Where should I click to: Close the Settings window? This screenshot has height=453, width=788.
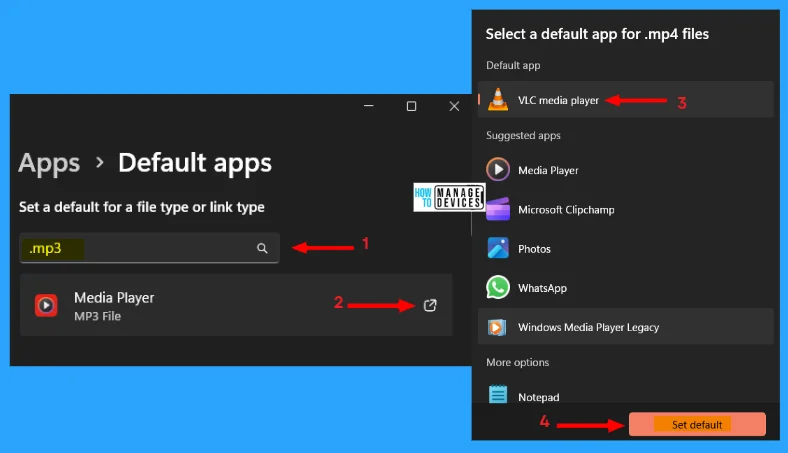click(x=454, y=106)
